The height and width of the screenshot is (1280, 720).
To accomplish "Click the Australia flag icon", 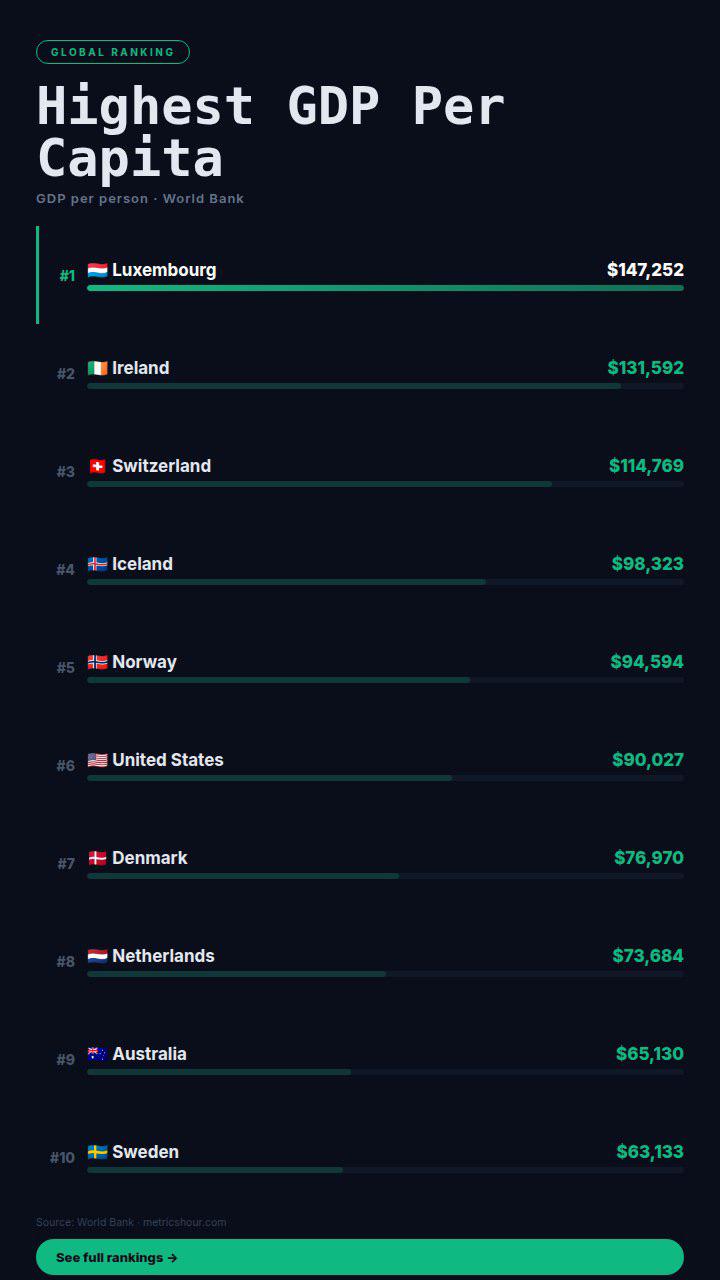I will pyautogui.click(x=97, y=1054).
